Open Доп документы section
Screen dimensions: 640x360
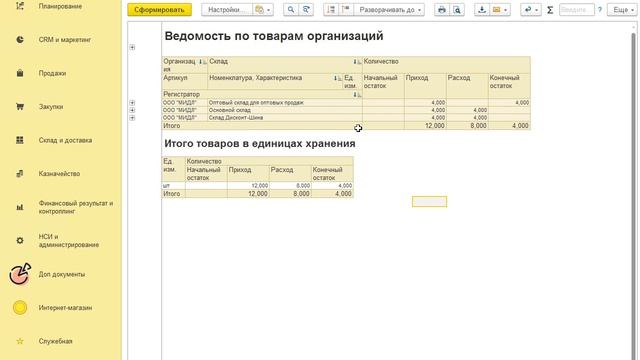click(x=62, y=274)
